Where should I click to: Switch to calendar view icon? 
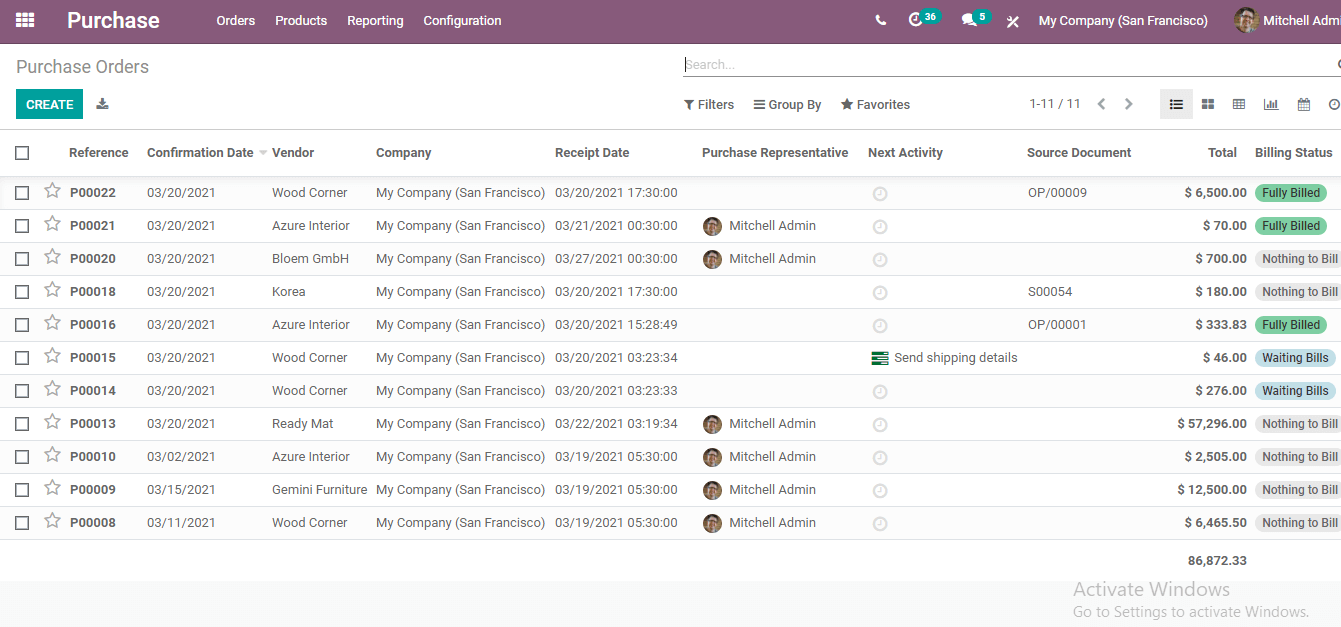[x=1303, y=104]
